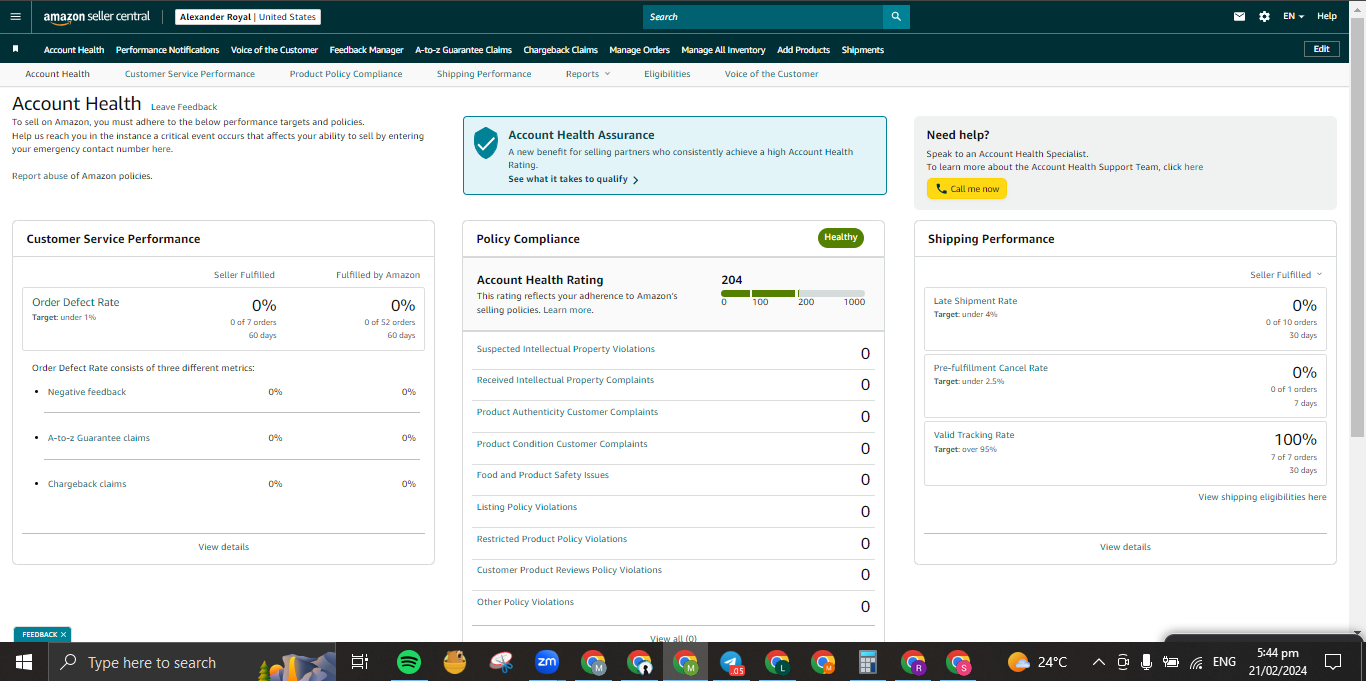The height and width of the screenshot is (681, 1366).
Task: Click the Account Health Rating progress bar
Action: click(x=793, y=293)
